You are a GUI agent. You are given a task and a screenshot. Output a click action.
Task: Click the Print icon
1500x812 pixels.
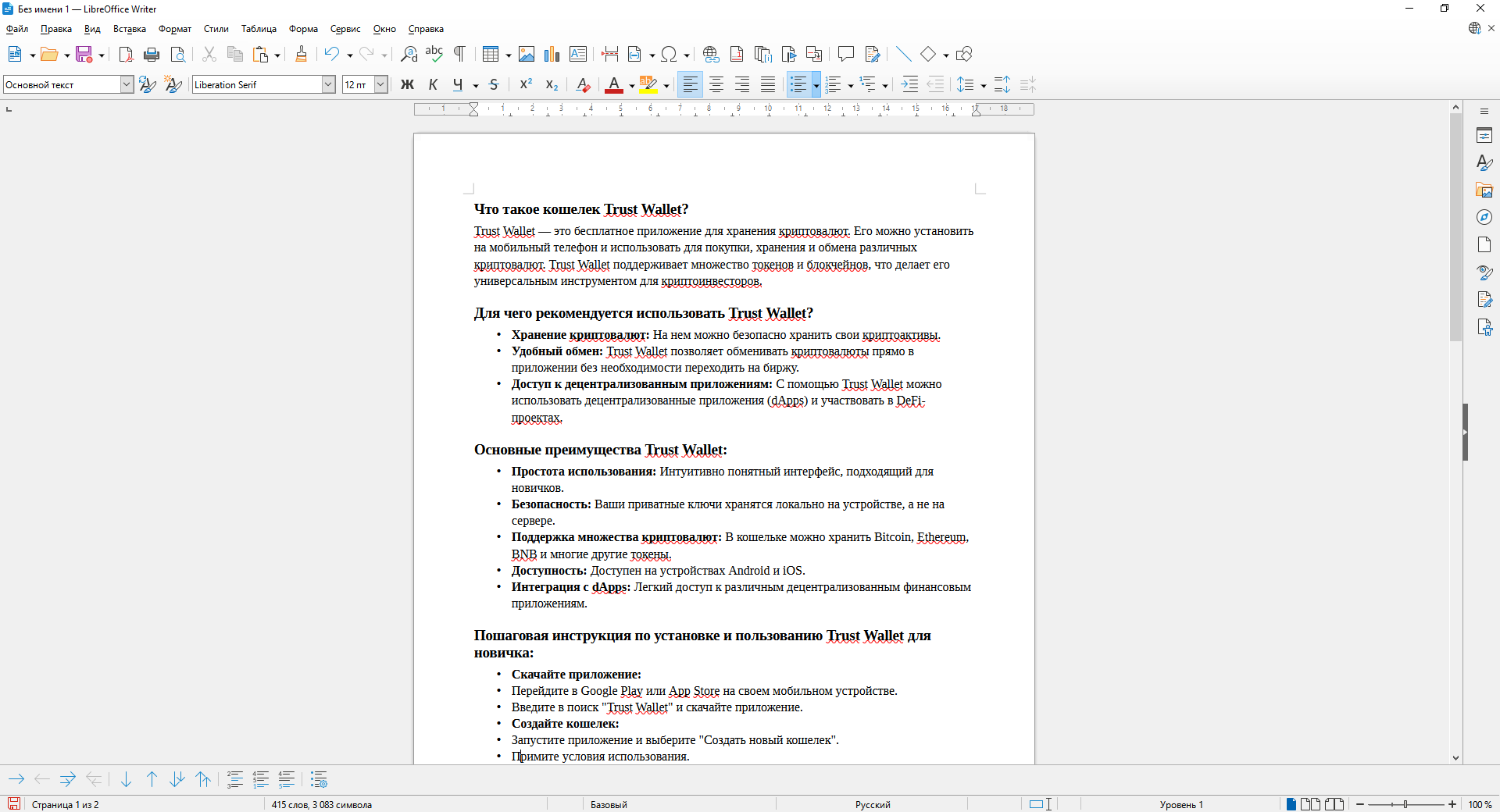point(152,54)
